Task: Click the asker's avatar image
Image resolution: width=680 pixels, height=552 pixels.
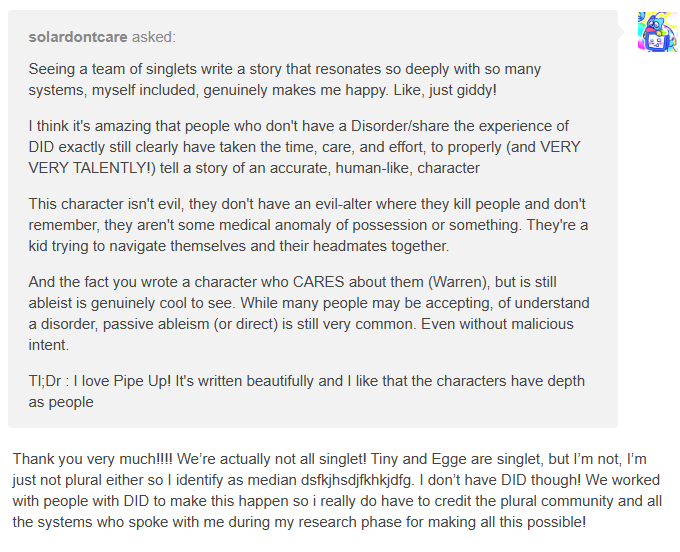Action: point(657,32)
